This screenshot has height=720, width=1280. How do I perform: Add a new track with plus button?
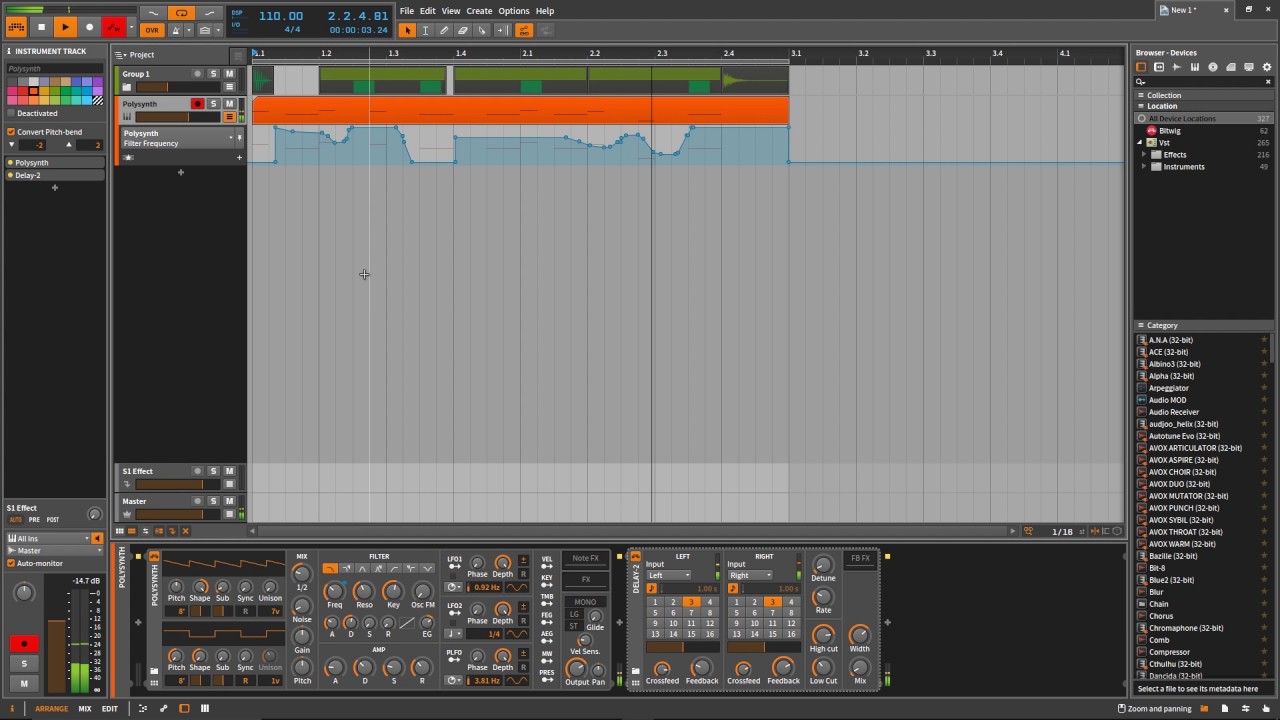[x=181, y=173]
